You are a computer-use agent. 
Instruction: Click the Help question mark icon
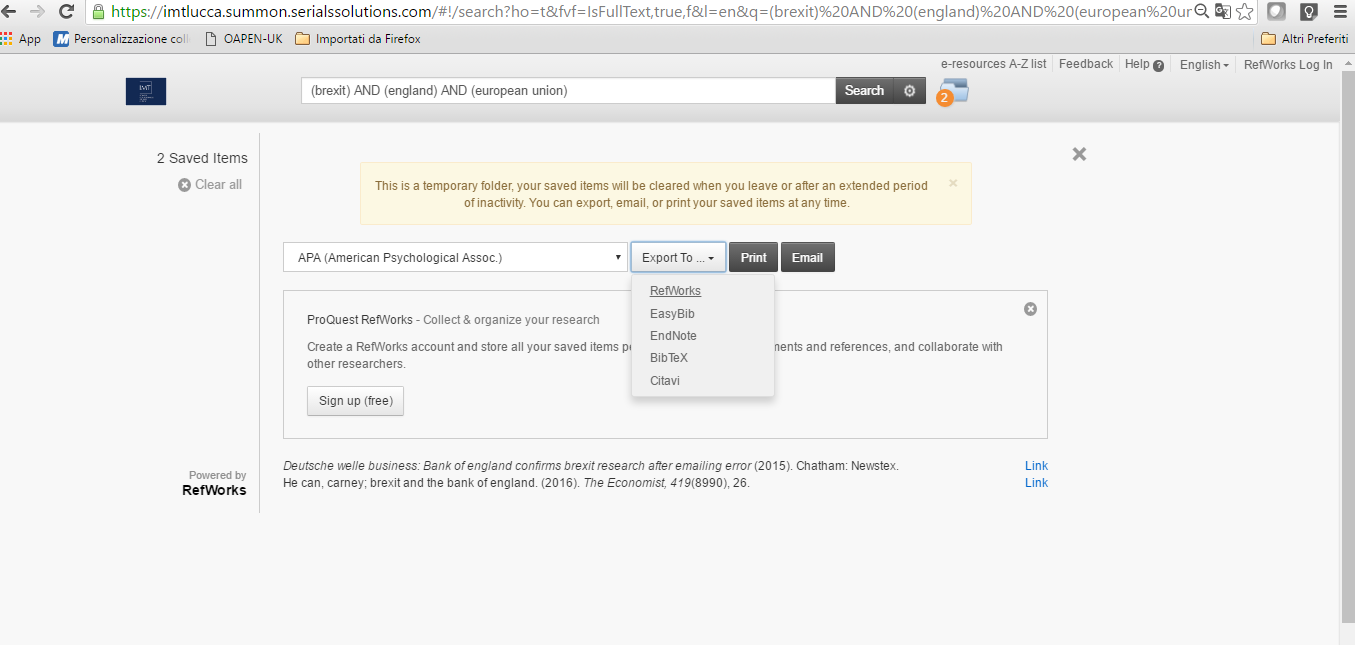(x=1158, y=65)
